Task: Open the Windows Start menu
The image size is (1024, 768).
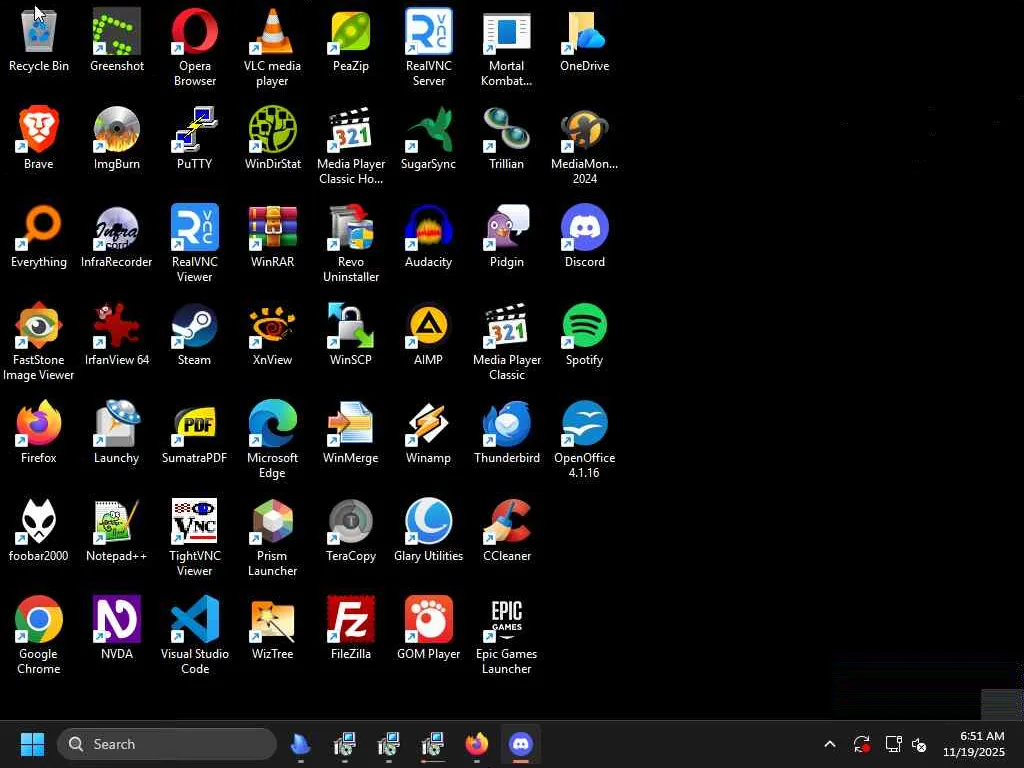Action: click(32, 744)
